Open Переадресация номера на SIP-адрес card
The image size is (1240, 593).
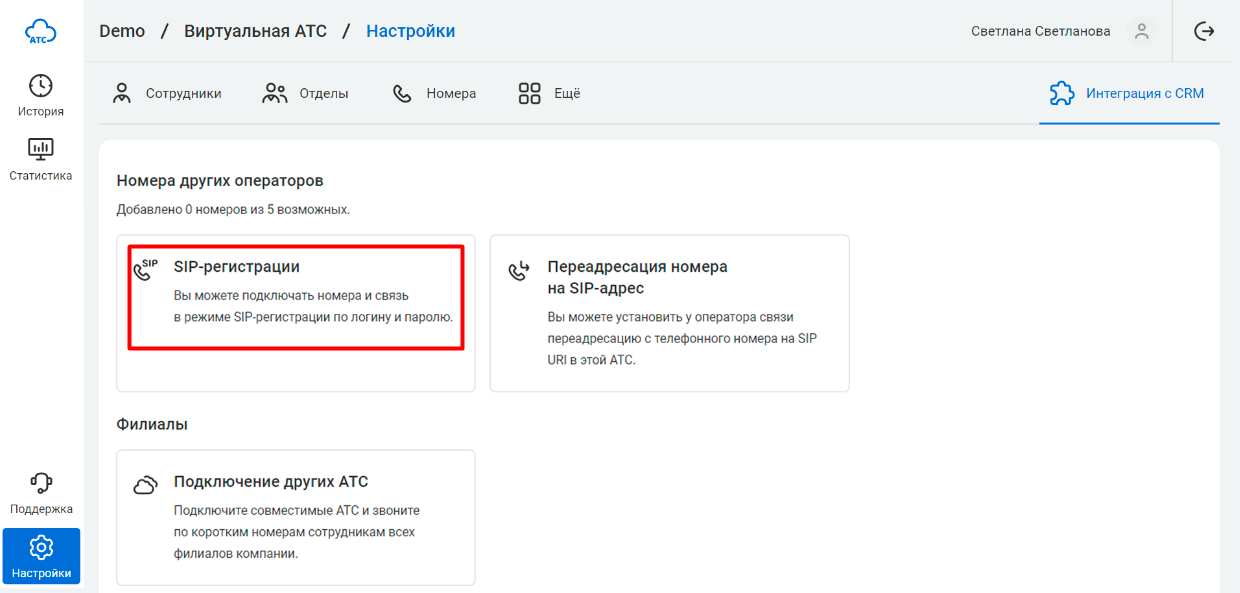point(669,313)
